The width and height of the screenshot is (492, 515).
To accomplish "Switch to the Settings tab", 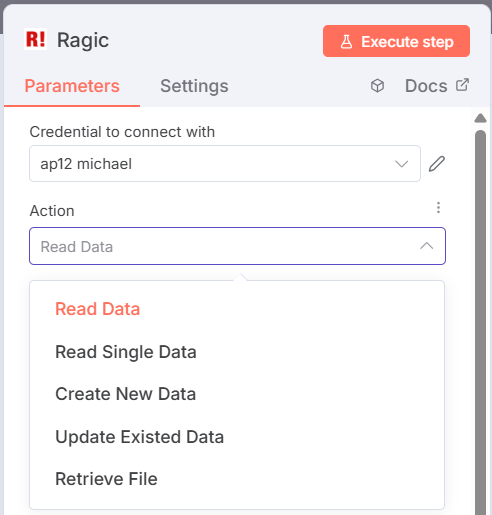I will click(x=194, y=86).
